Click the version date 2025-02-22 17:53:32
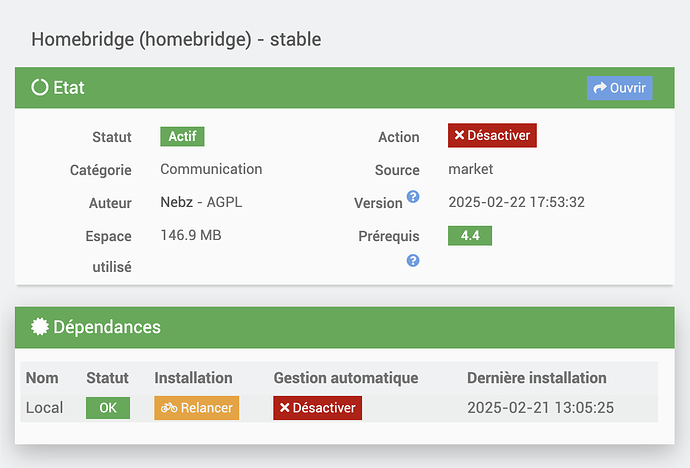Viewport: 690px width, 468px height. (x=516, y=202)
